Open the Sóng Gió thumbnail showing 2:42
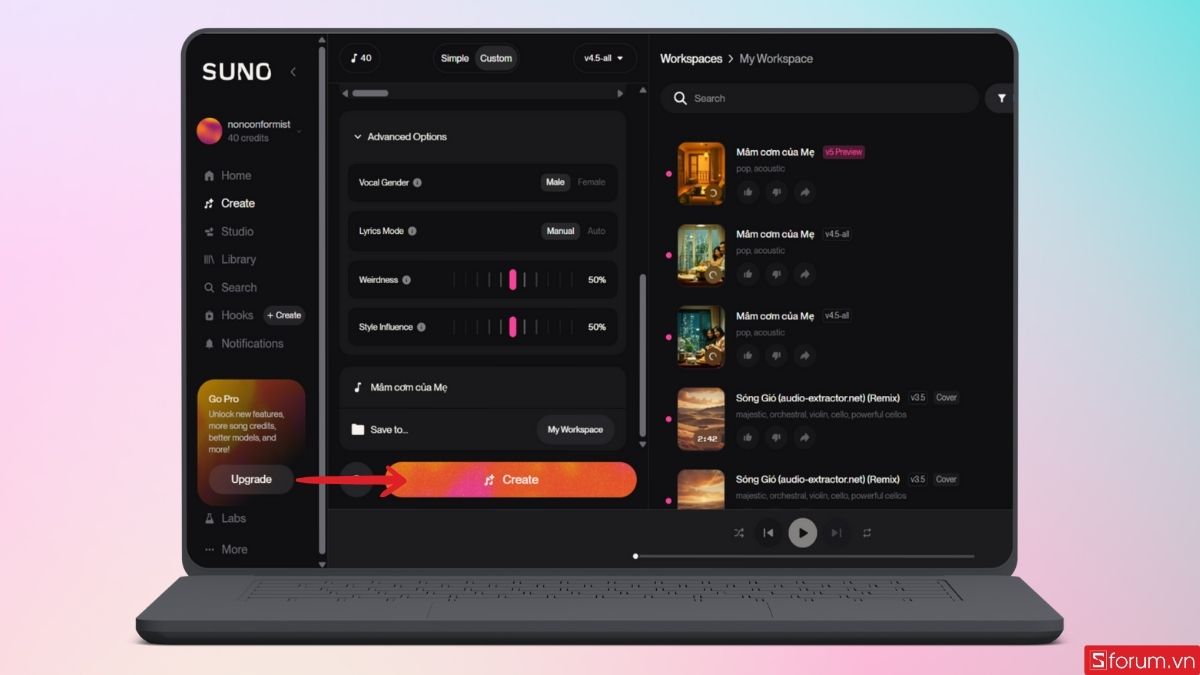The height and width of the screenshot is (675, 1200). [x=701, y=419]
